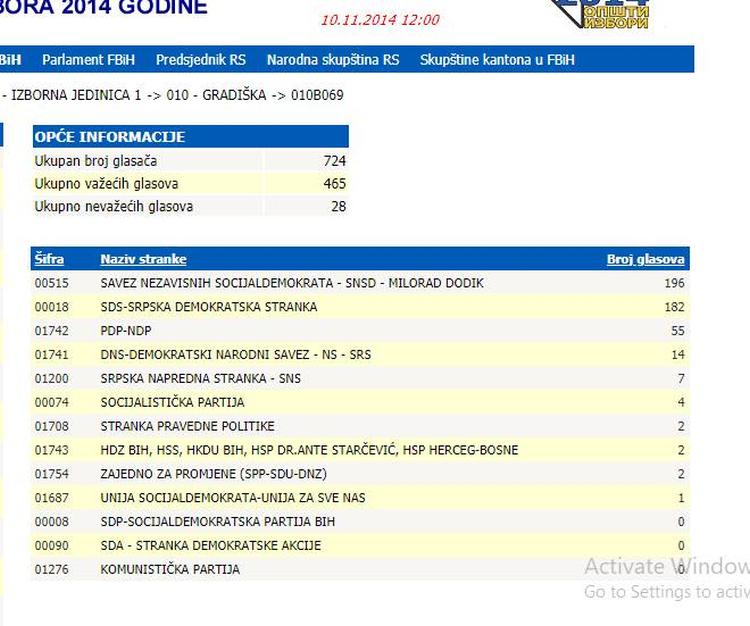
Task: Click breadcrumb 010 - GRADIŠKA
Action: click(x=216, y=95)
